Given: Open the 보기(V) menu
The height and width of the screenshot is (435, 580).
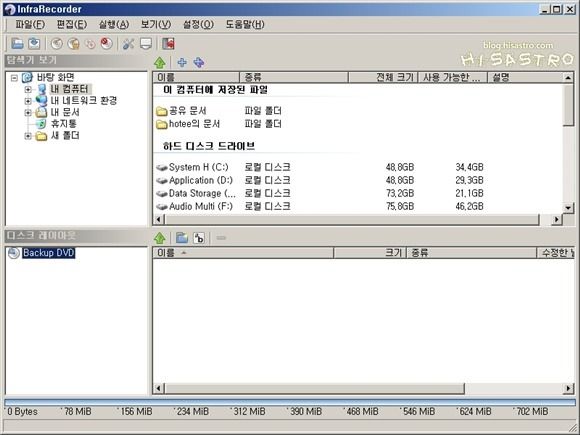Looking at the screenshot, I should coord(156,24).
